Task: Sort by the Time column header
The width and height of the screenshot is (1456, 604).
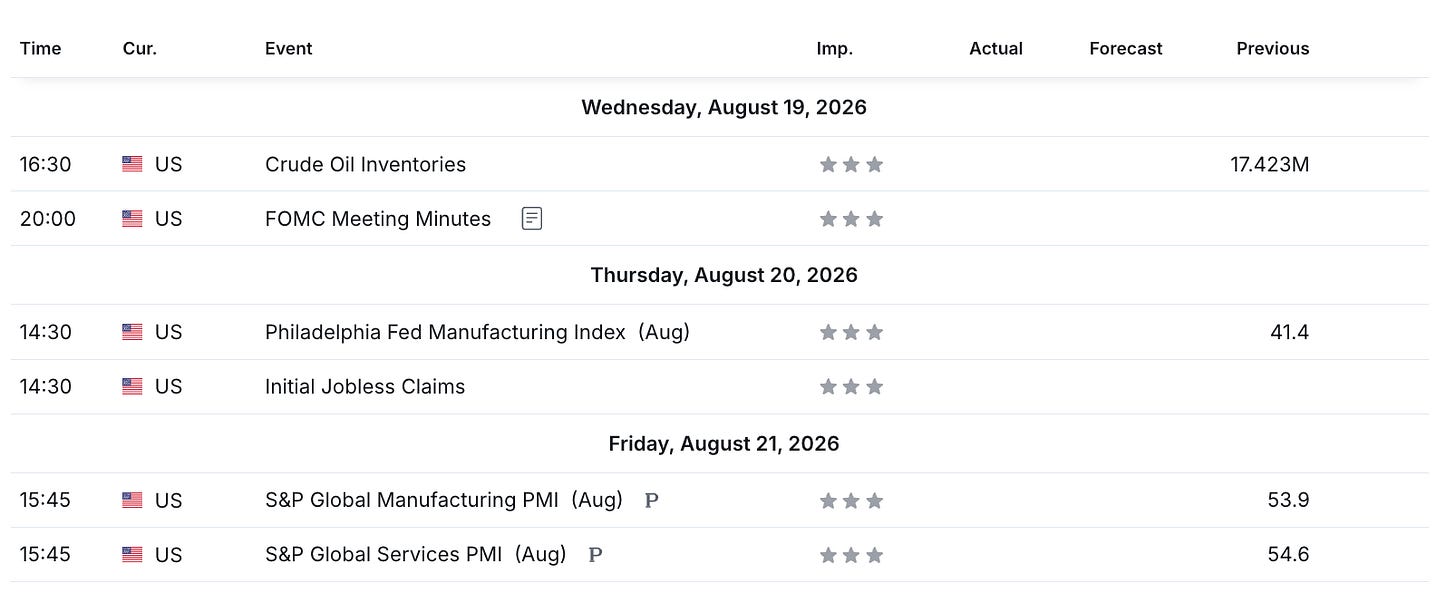Action: (x=40, y=48)
